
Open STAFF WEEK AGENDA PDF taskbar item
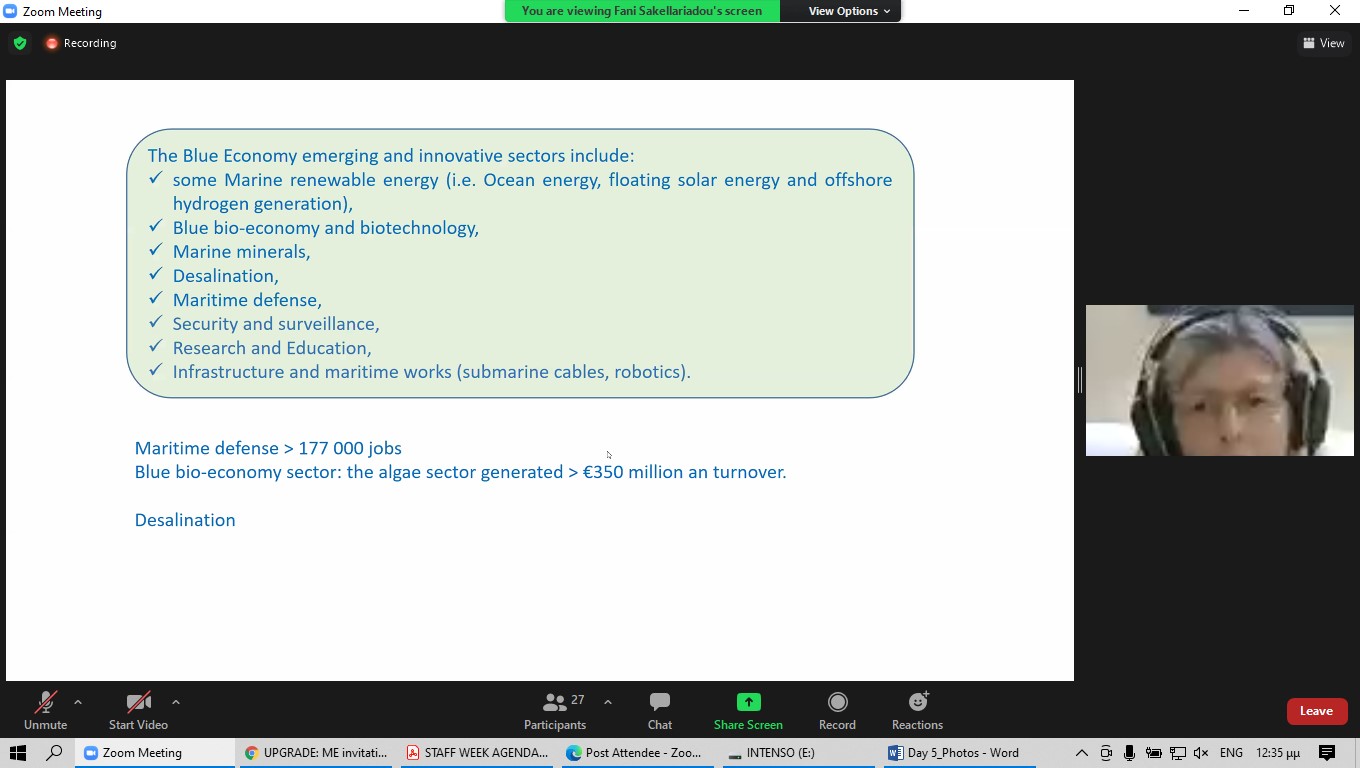(478, 753)
